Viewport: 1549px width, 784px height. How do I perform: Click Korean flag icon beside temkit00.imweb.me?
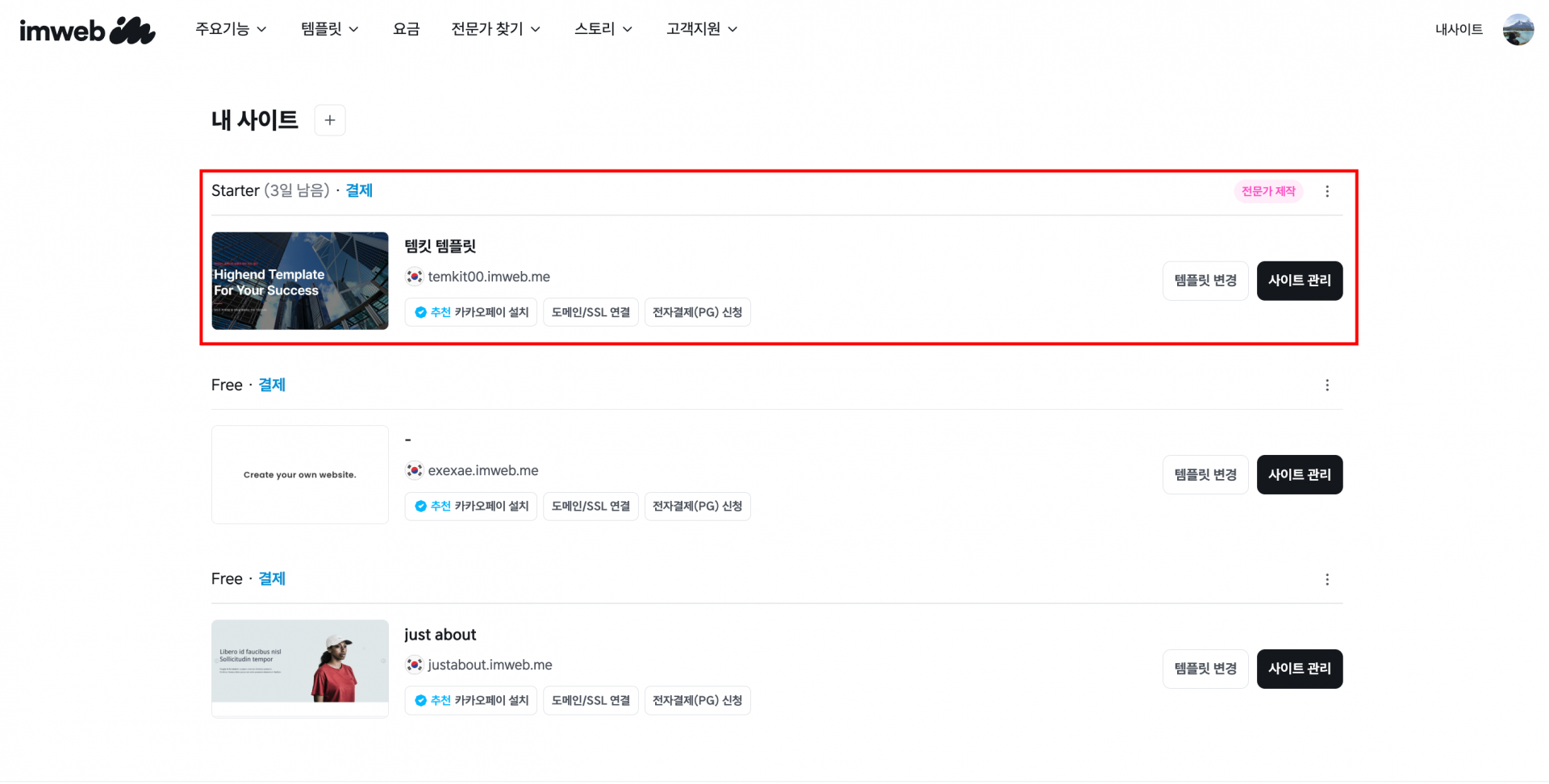pos(414,277)
